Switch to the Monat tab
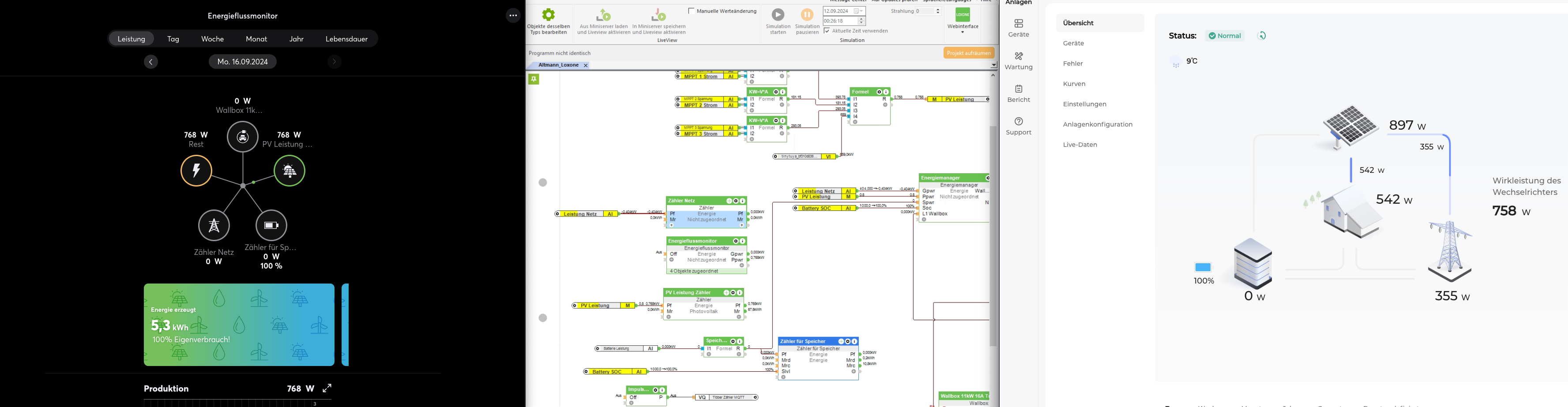 (256, 39)
